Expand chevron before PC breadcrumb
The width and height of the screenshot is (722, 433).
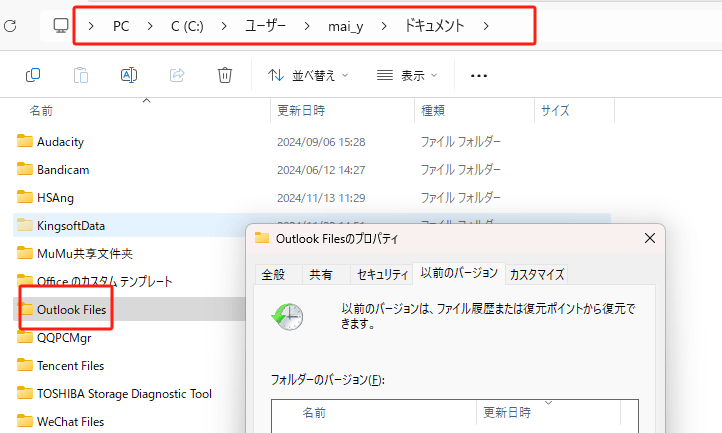point(91,26)
